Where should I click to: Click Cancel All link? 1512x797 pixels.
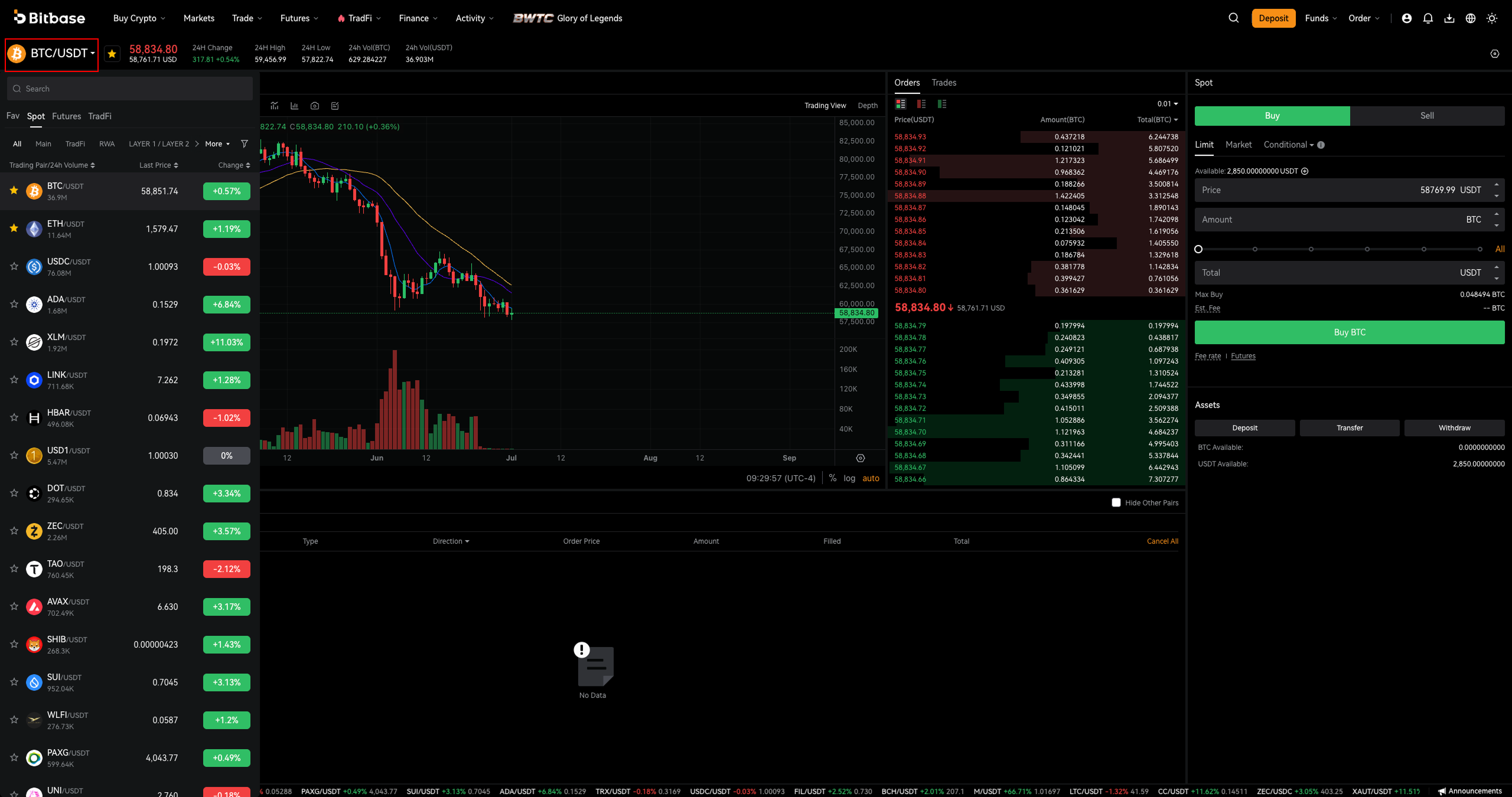pos(1162,541)
